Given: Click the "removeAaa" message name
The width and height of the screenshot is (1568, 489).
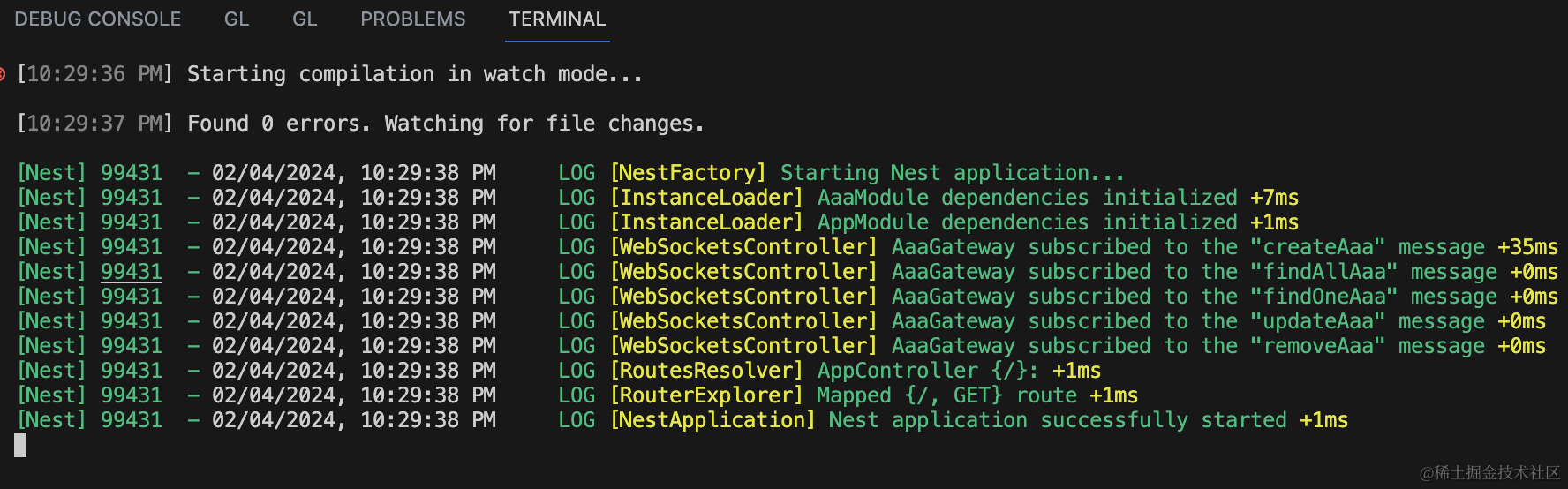Looking at the screenshot, I should tap(1317, 346).
